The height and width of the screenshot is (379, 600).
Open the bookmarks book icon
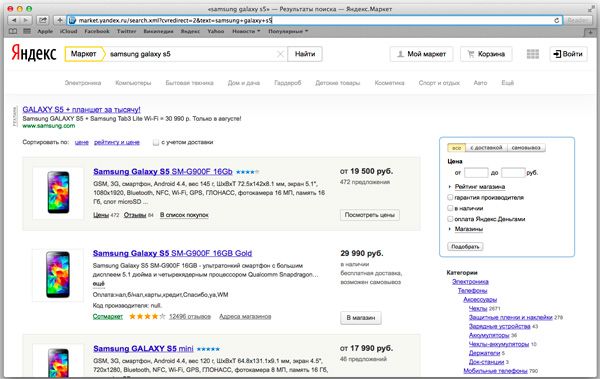tap(13, 31)
